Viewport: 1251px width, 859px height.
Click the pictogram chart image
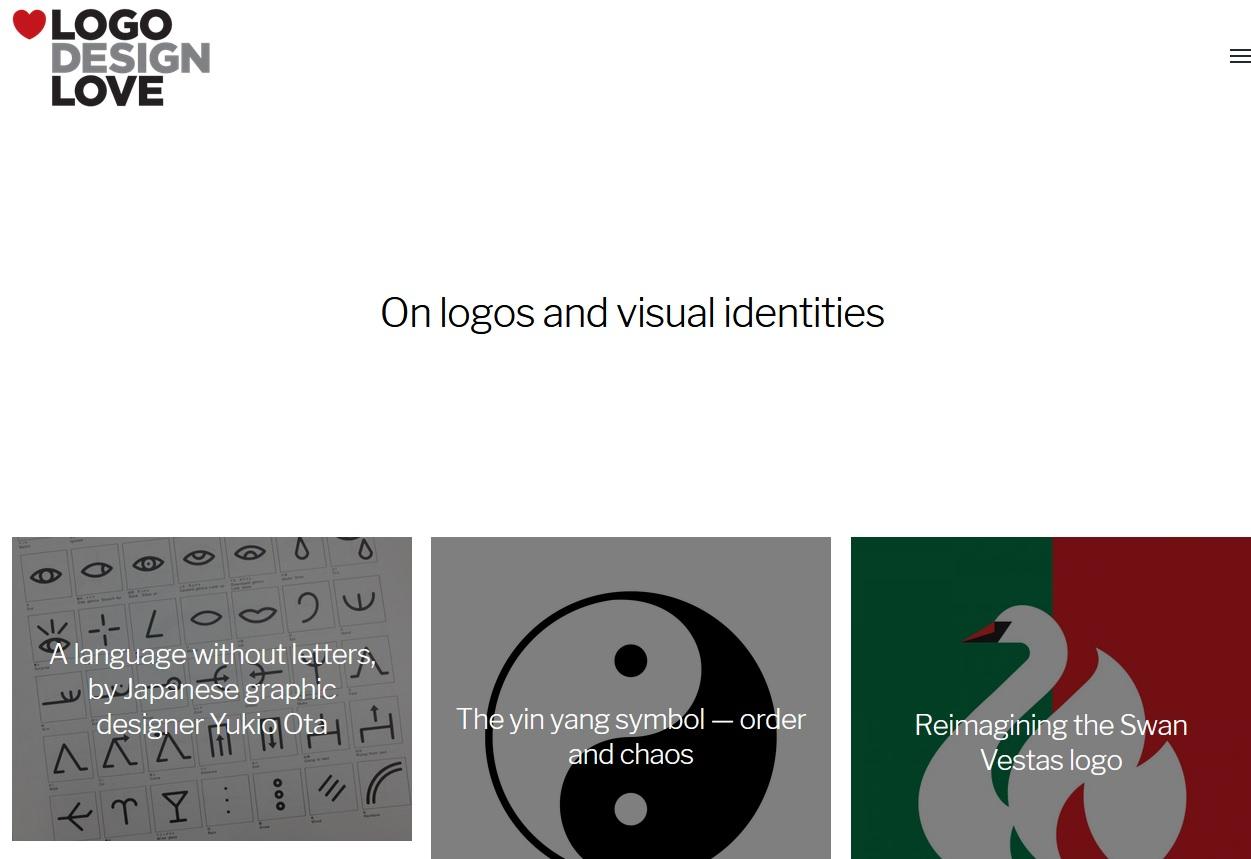pyautogui.click(x=211, y=590)
